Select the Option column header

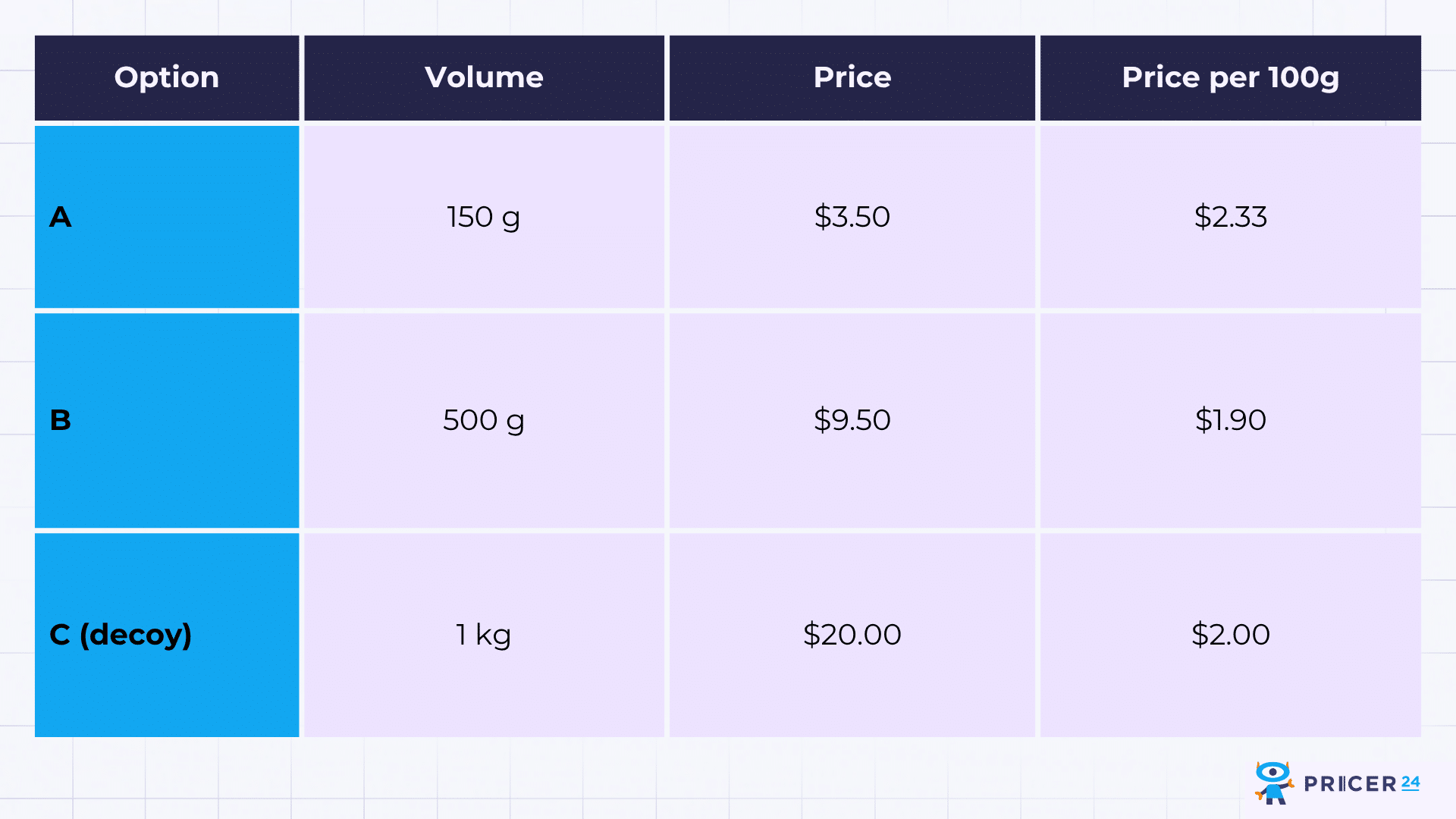pyautogui.click(x=167, y=77)
